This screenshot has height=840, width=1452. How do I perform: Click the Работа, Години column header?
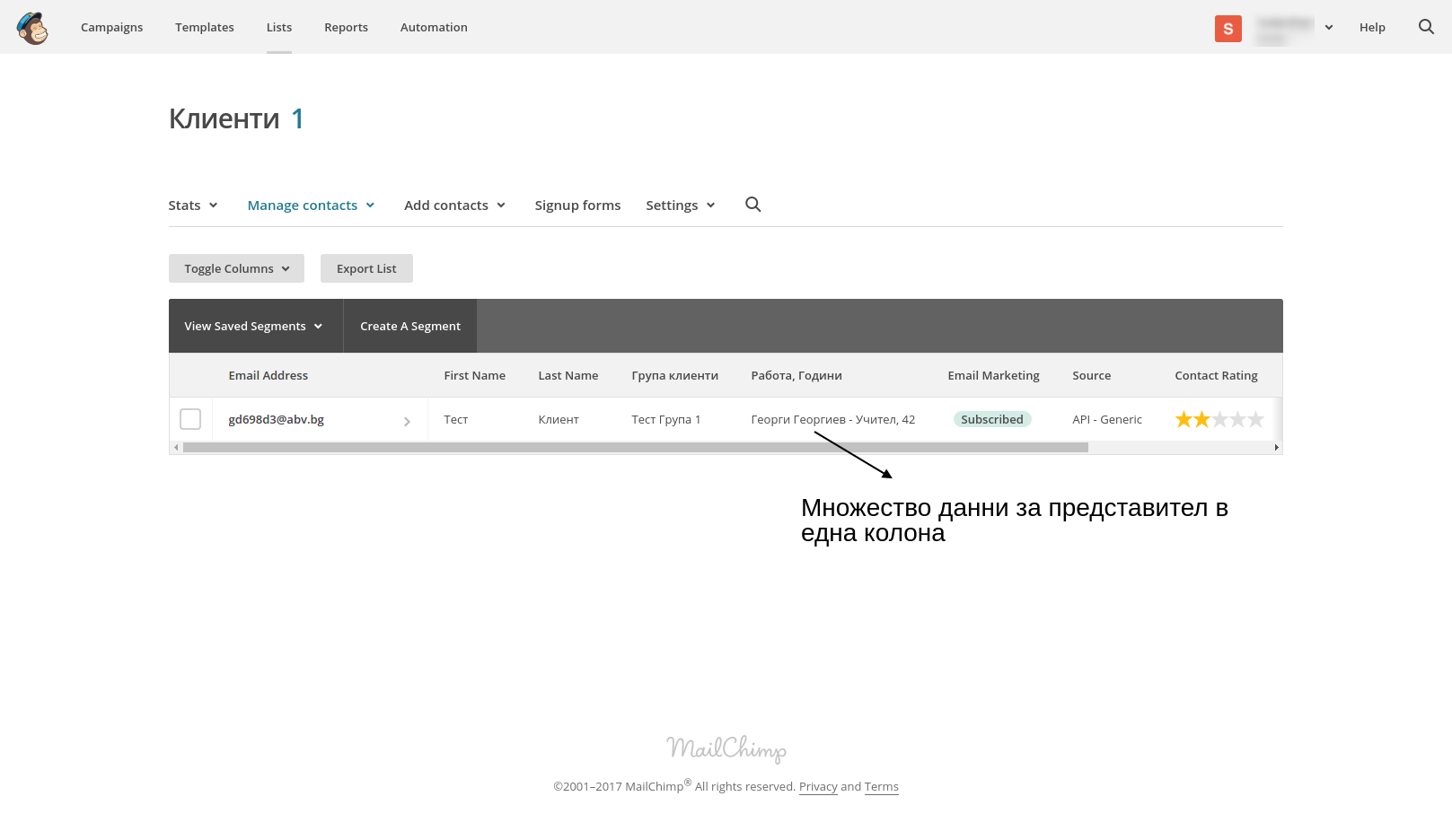pos(796,375)
